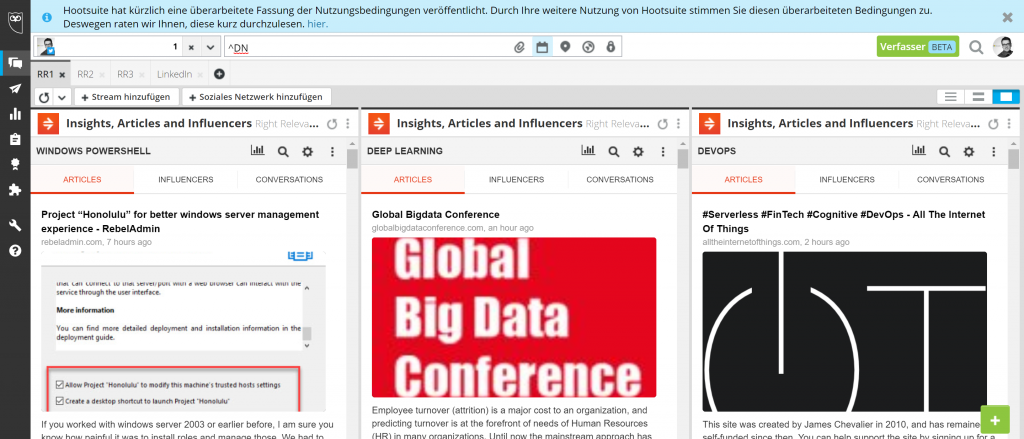Image resolution: width=1024 pixels, height=439 pixels.
Task: Open Help question mark icon
Action: click(15, 250)
